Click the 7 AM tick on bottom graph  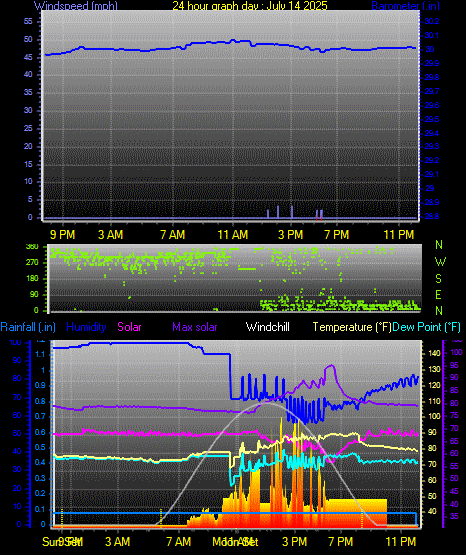[178, 542]
